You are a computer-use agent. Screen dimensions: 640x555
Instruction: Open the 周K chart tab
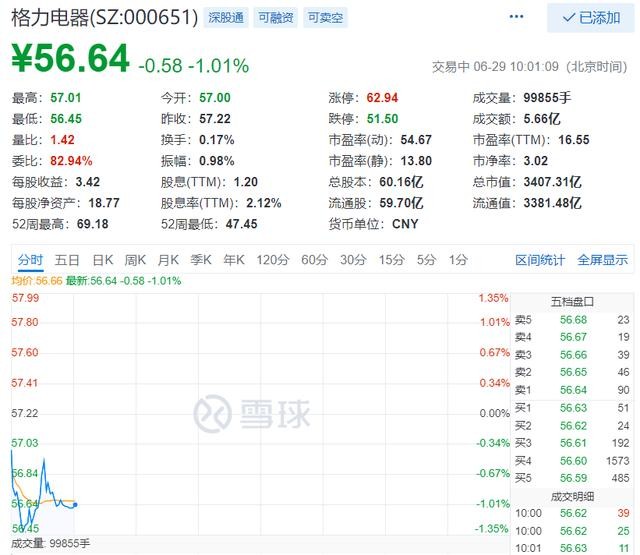135,260
